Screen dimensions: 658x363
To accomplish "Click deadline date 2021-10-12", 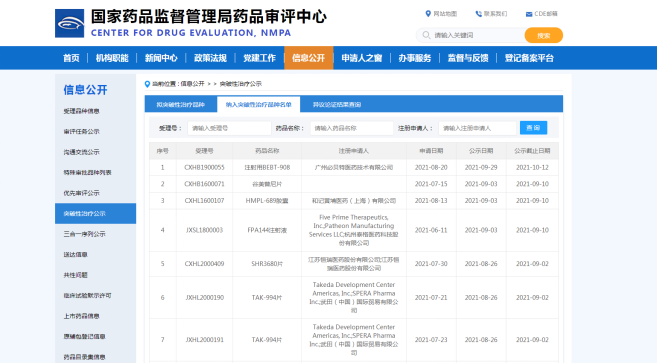I will pos(532,167).
